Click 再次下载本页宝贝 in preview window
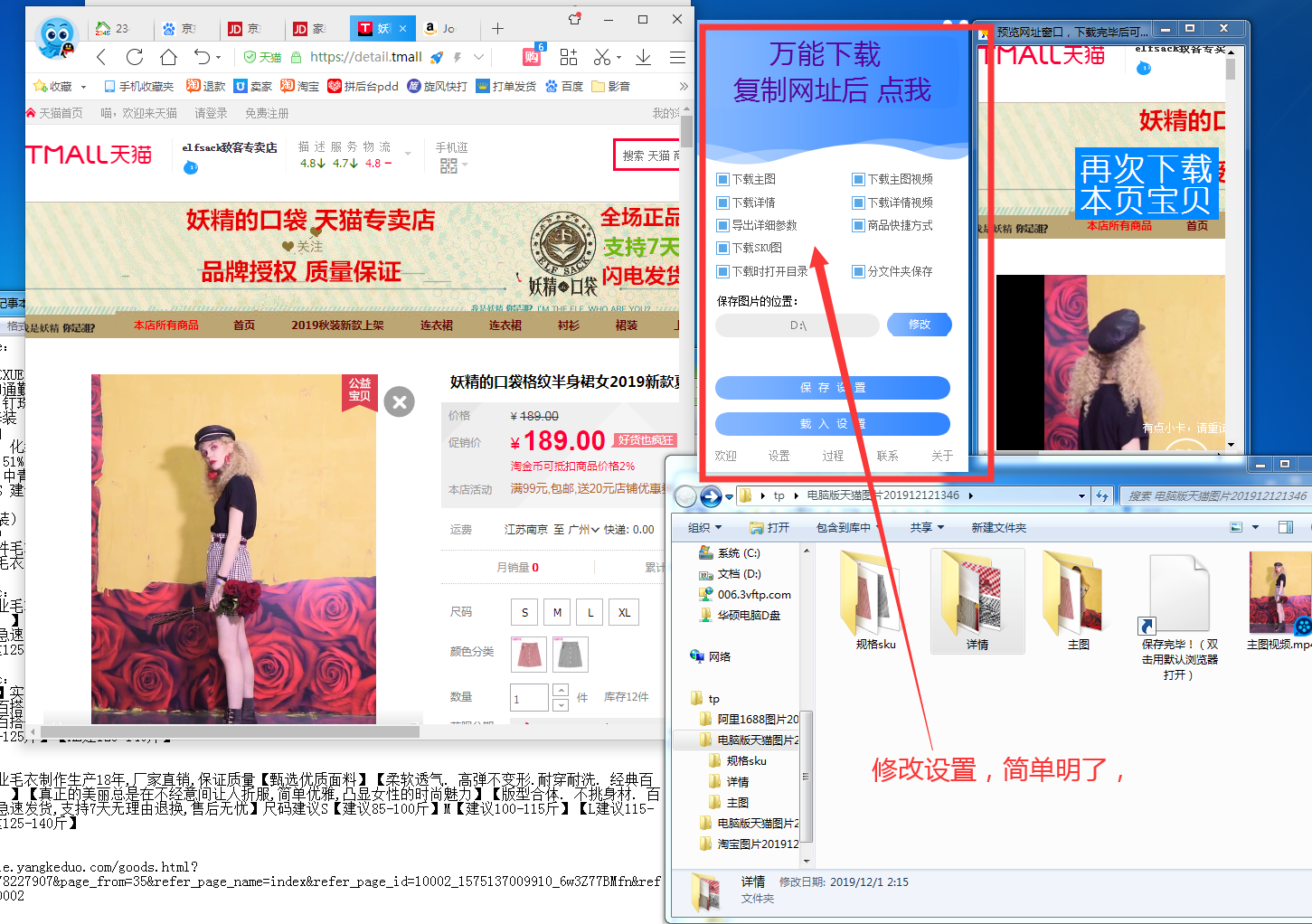 click(1146, 184)
